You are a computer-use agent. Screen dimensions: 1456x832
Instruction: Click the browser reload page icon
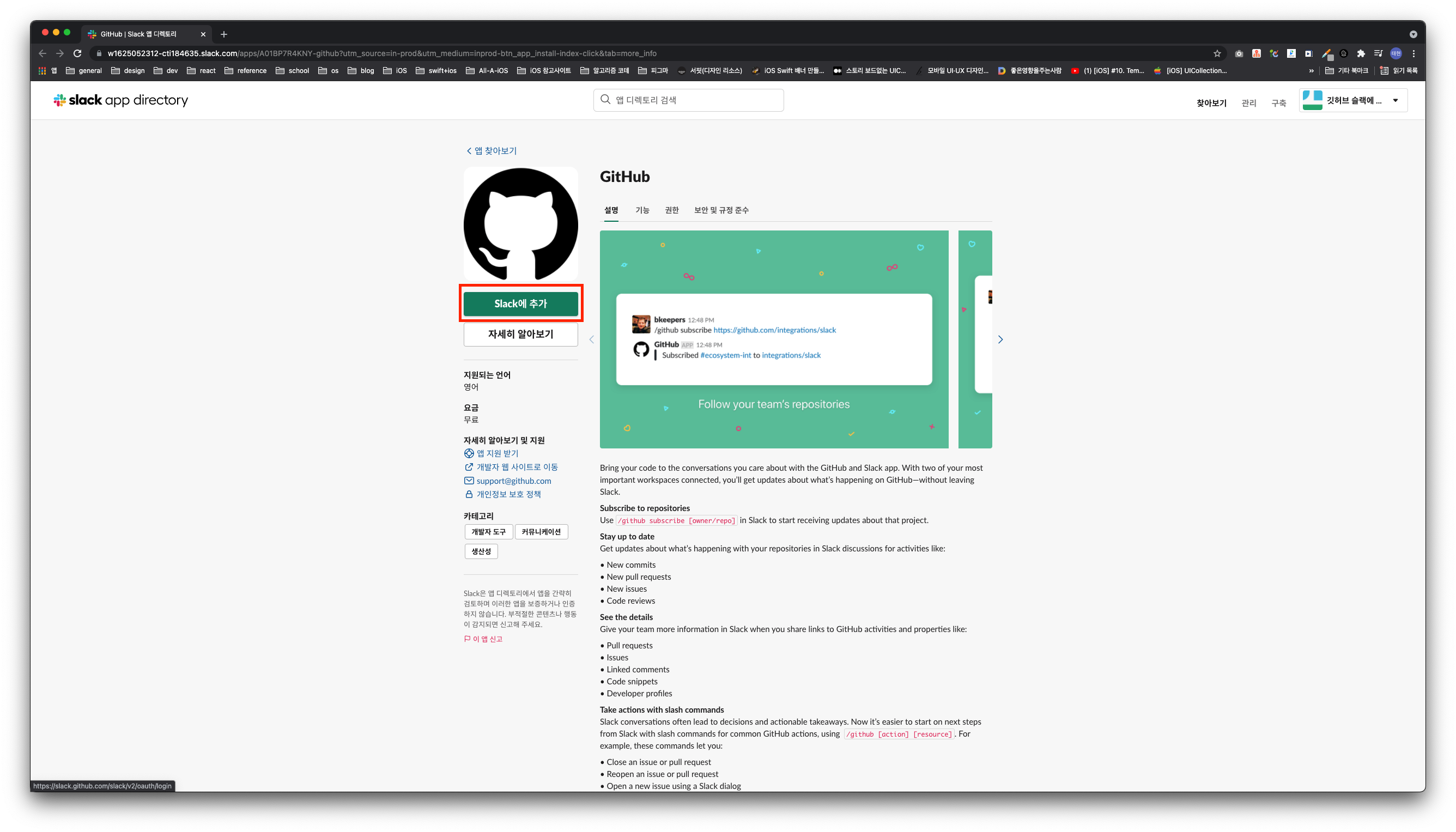pyautogui.click(x=78, y=53)
